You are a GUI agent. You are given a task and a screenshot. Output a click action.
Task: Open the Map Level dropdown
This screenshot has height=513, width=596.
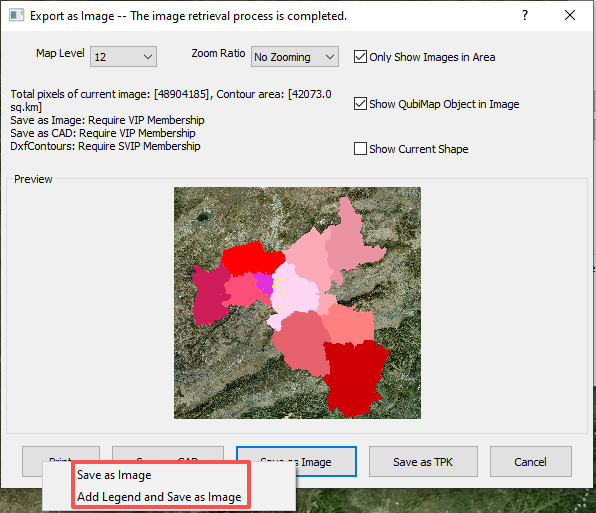pos(123,57)
